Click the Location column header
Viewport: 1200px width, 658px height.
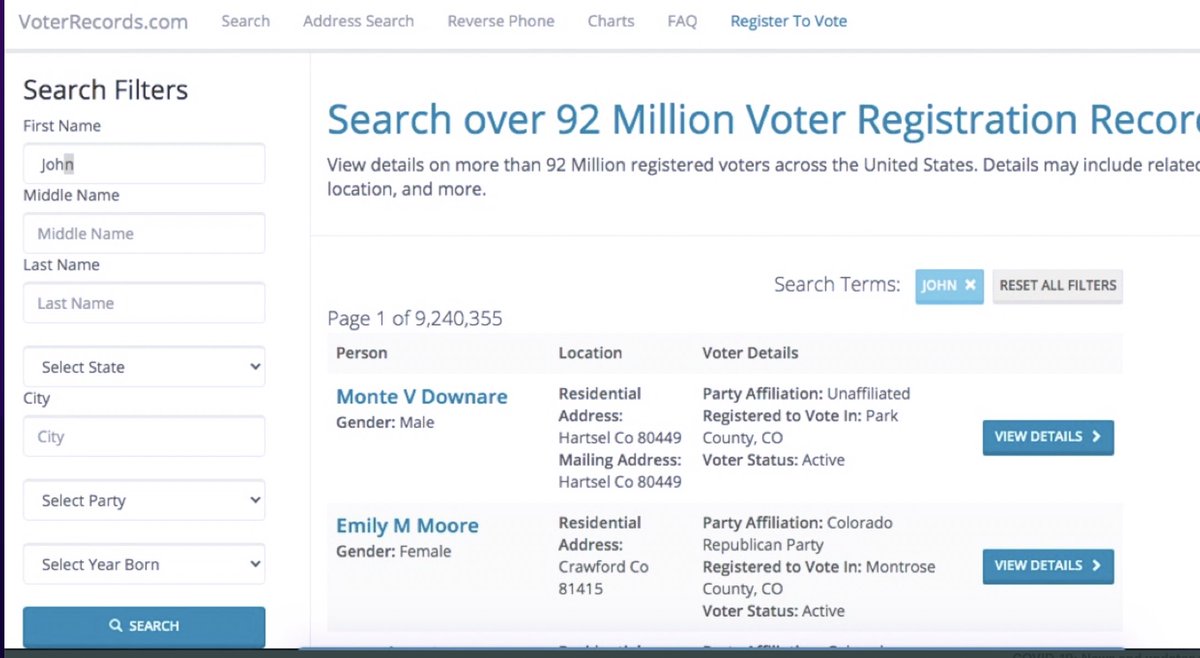coord(590,353)
